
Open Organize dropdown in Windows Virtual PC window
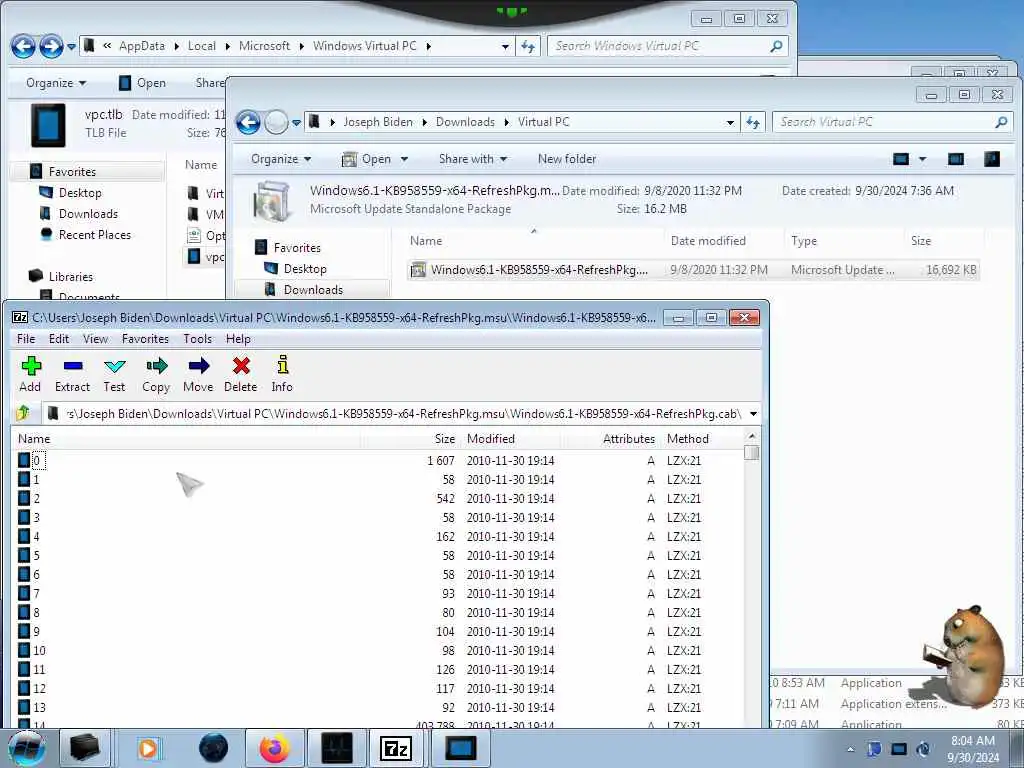(x=56, y=83)
